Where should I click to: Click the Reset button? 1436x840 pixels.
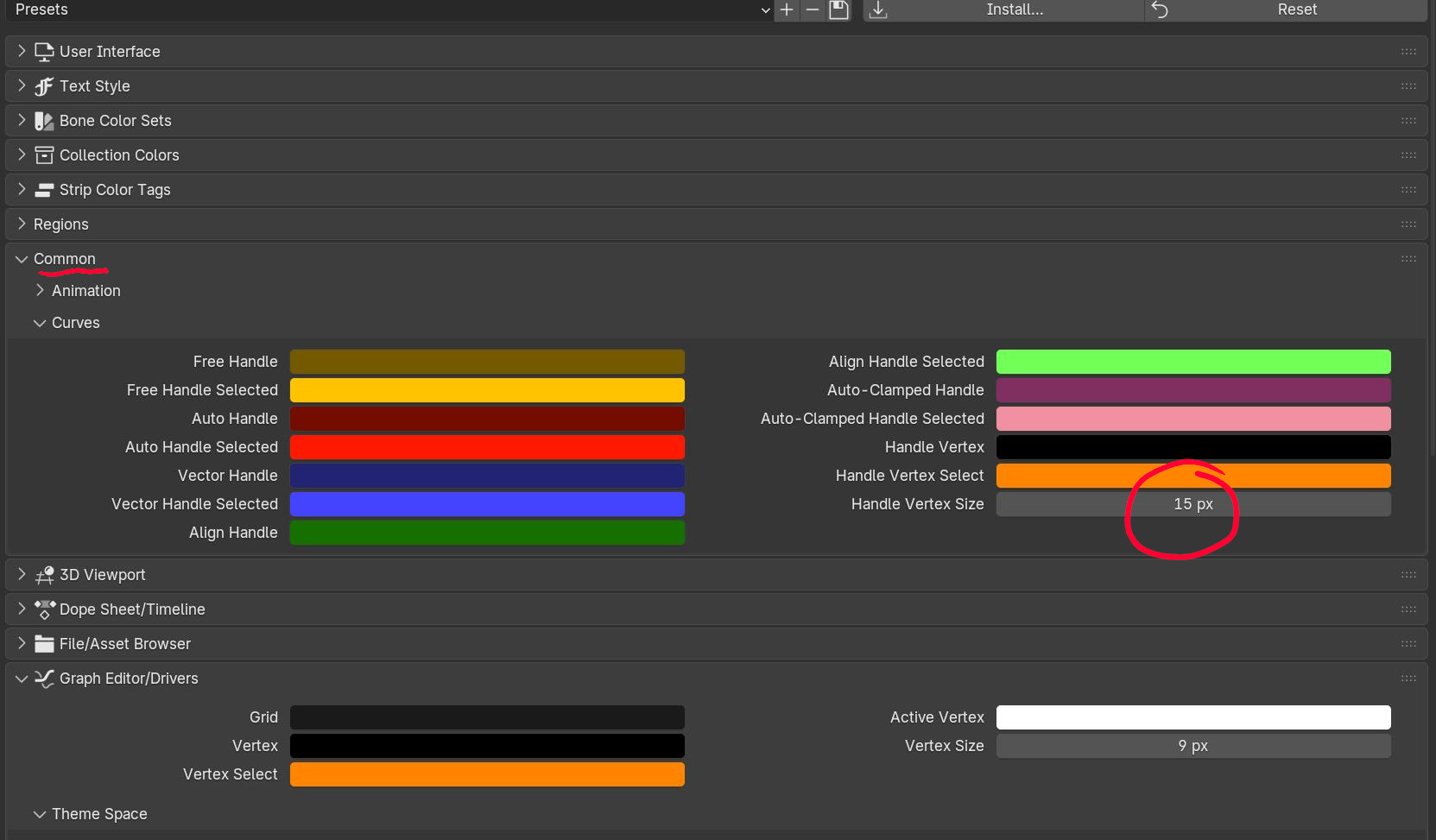click(1286, 9)
